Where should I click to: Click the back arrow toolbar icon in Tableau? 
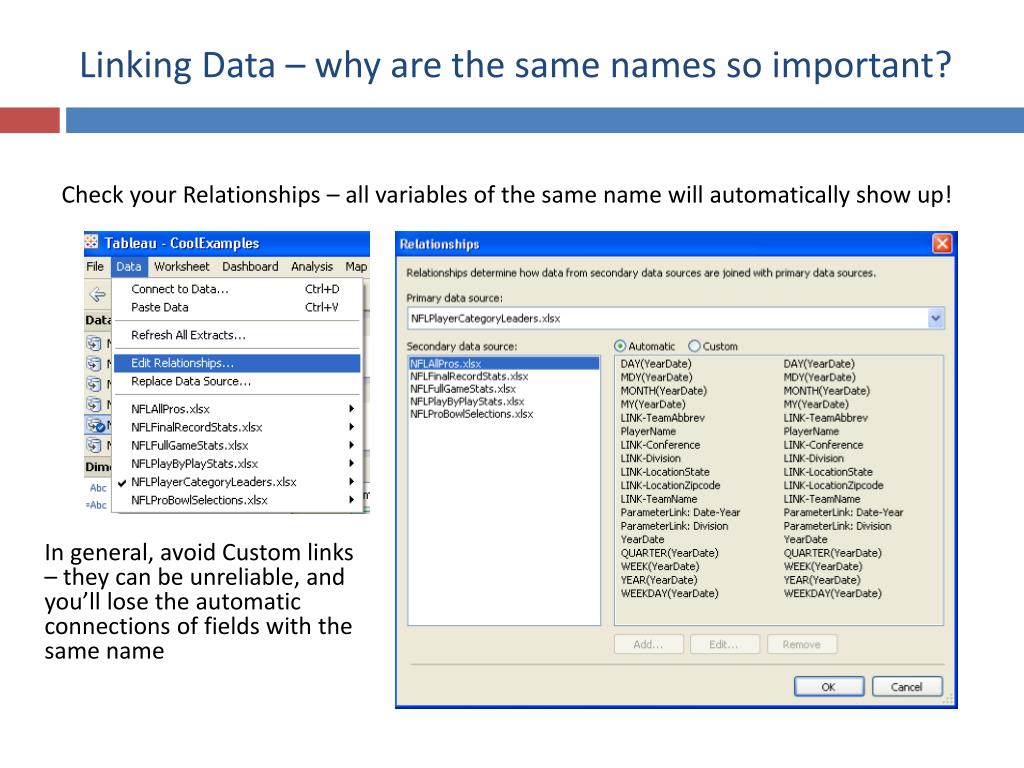(x=97, y=295)
